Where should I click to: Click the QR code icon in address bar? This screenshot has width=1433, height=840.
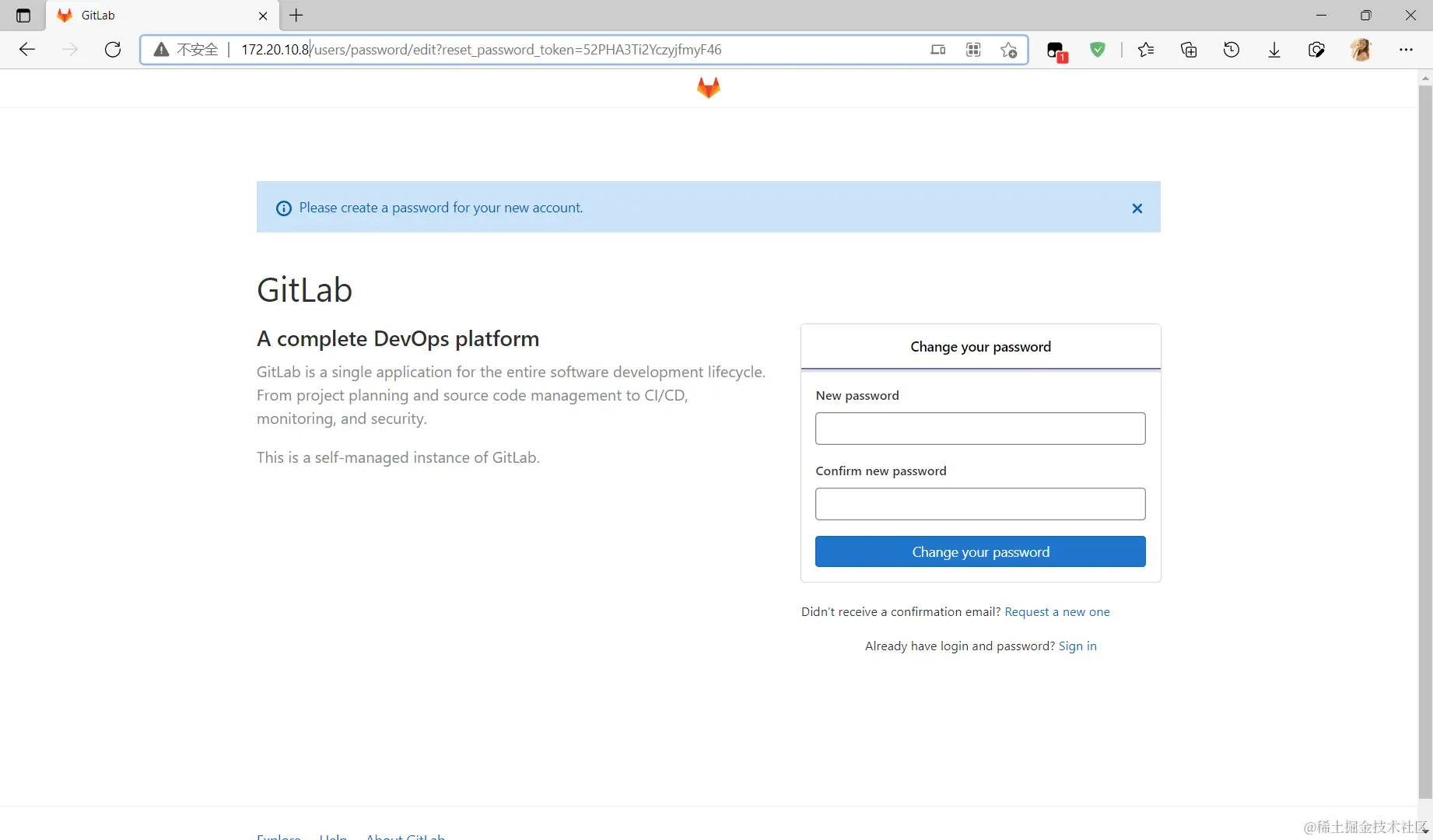(973, 50)
